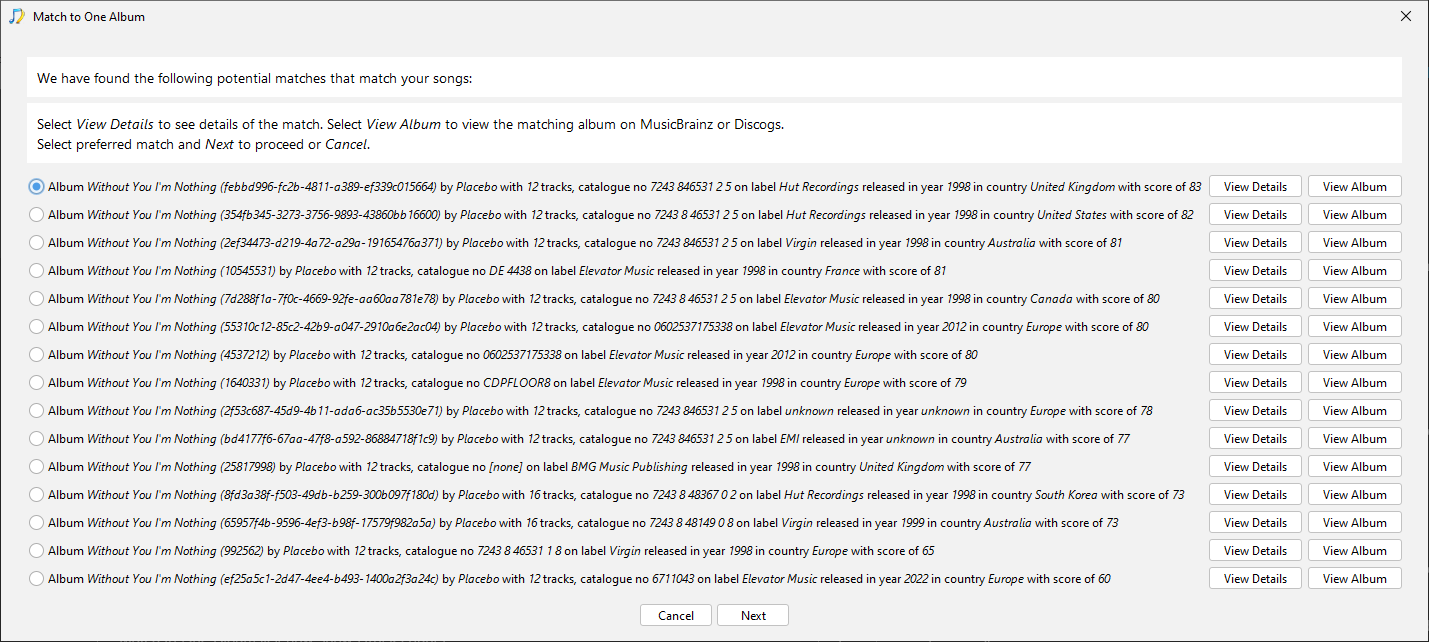The width and height of the screenshot is (1429, 642).
Task: Select the United Kingdom Hut Recordings score 83 match
Action: [37, 187]
